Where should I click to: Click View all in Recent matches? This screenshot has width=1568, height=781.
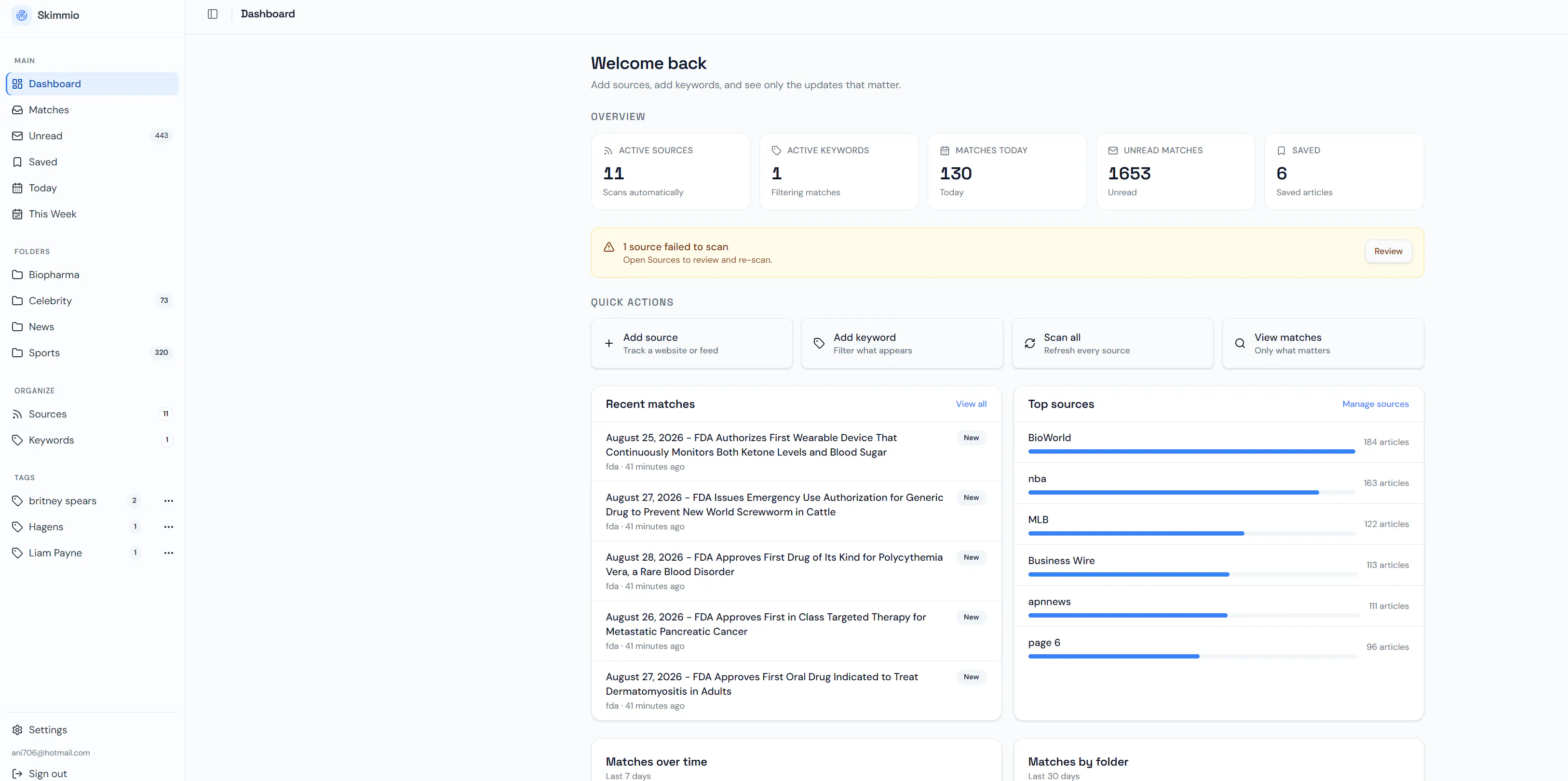point(971,404)
